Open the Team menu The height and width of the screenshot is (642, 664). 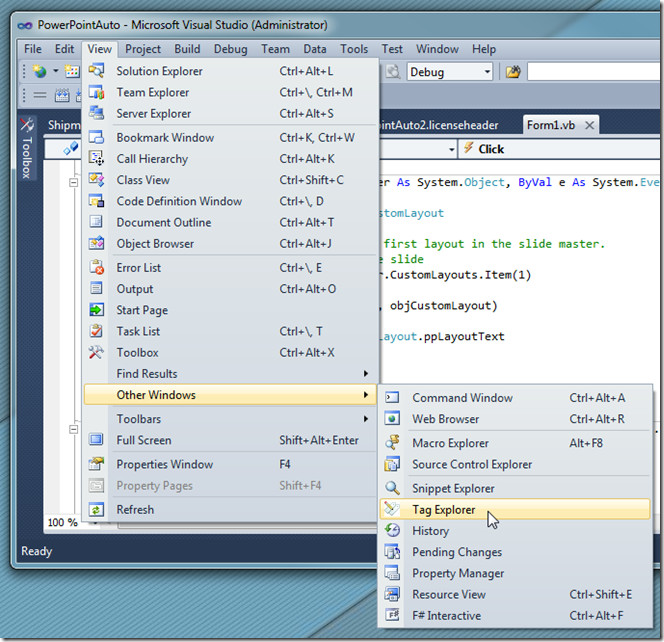[275, 49]
